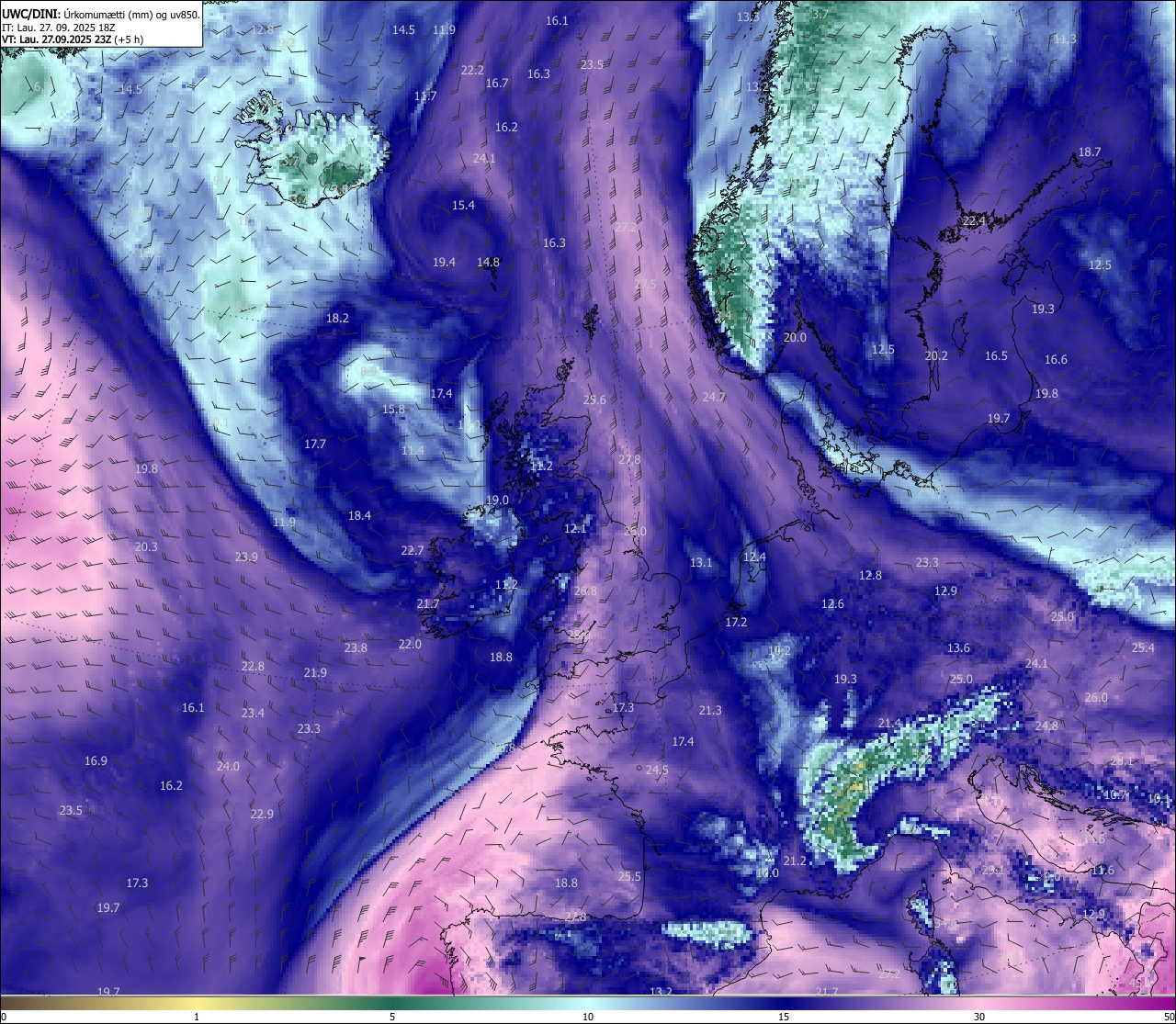Click the 18.2 map value
1176x1024 pixels.
click(x=337, y=319)
